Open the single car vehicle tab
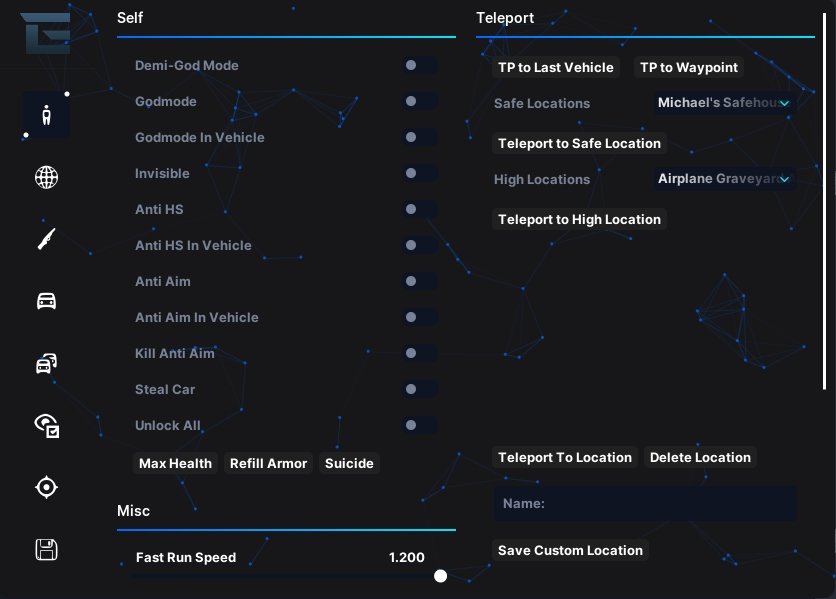 coord(46,301)
